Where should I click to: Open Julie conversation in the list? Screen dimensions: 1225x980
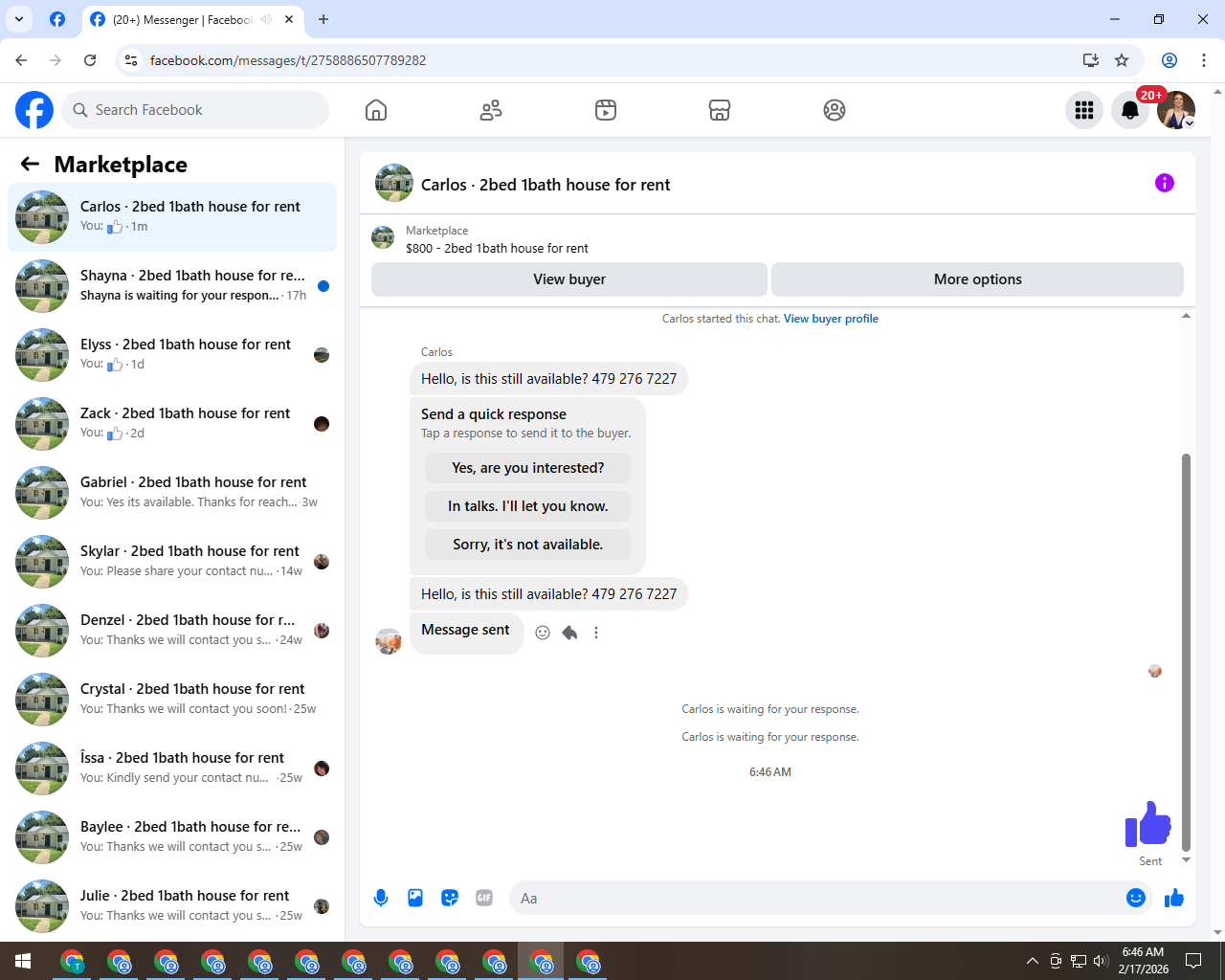(x=172, y=906)
